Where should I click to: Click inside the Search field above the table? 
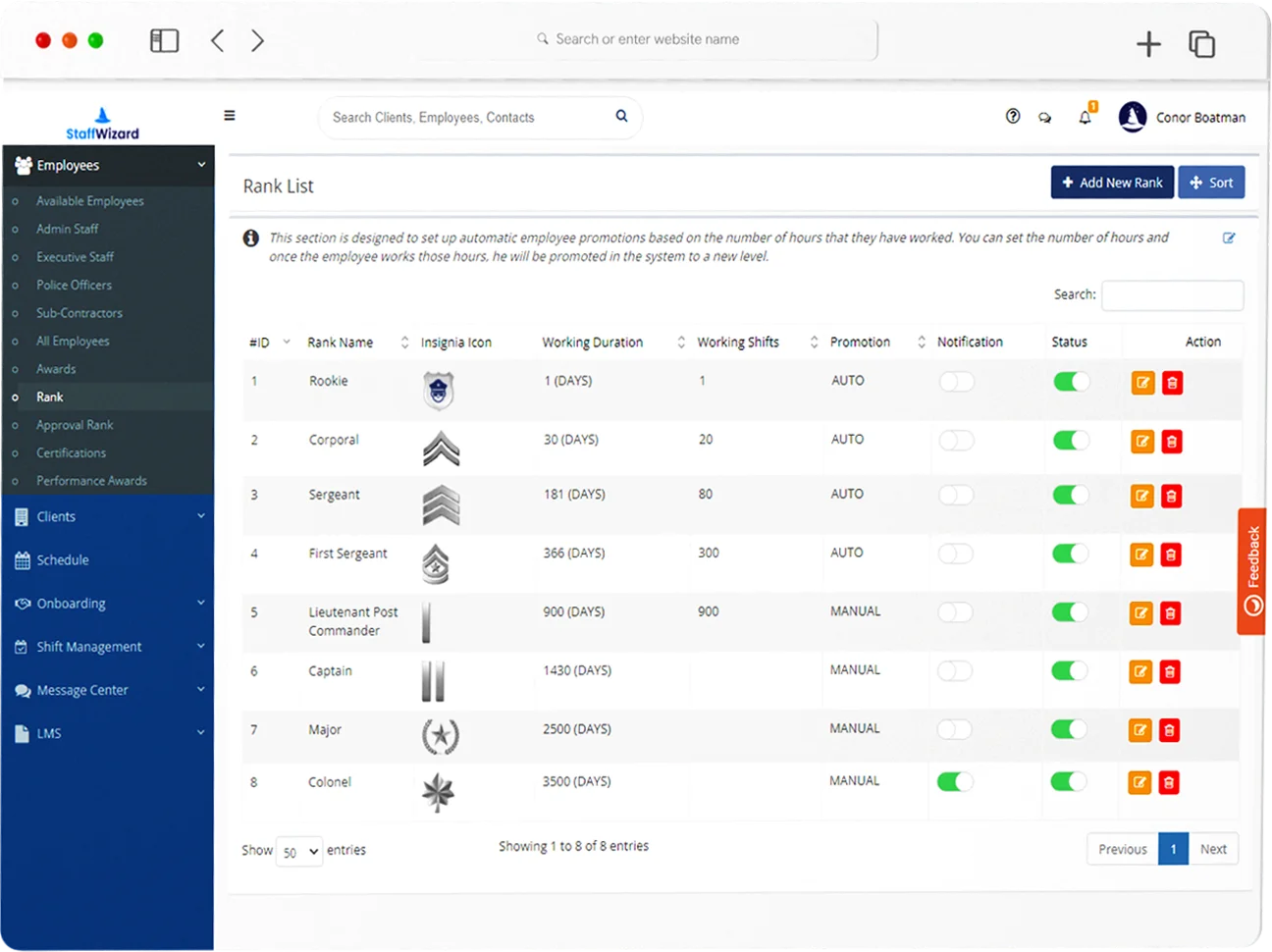click(x=1172, y=294)
